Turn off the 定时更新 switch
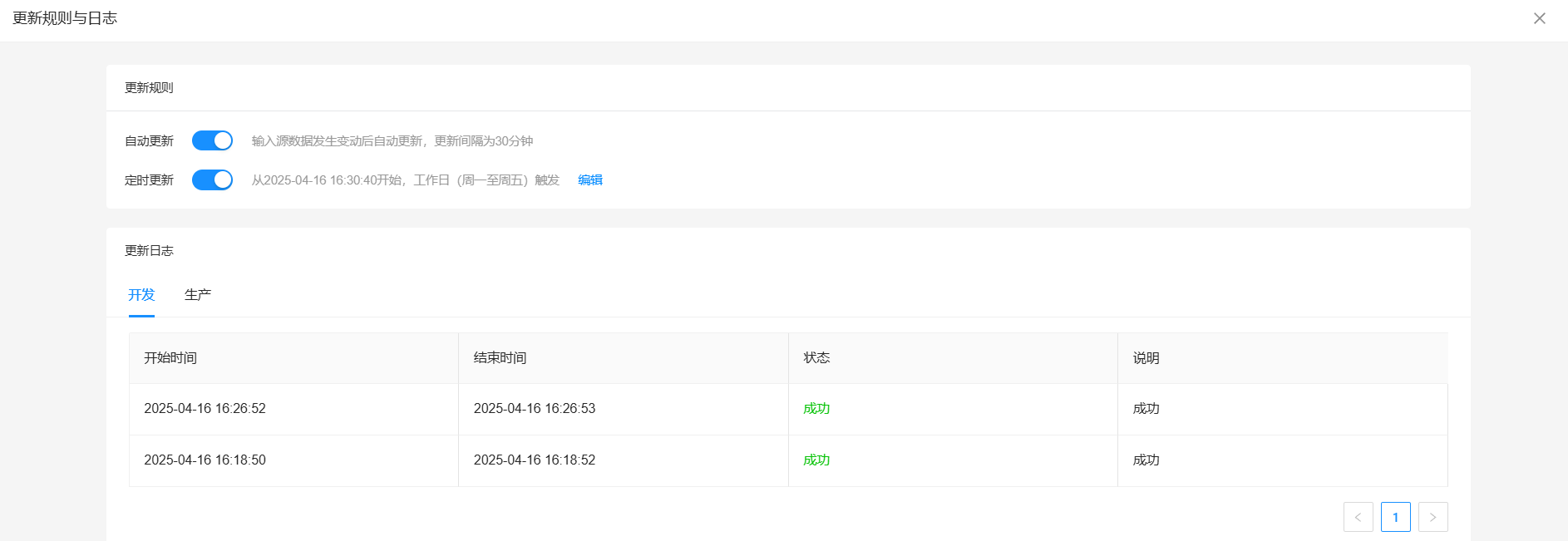The height and width of the screenshot is (541, 1568). click(212, 180)
